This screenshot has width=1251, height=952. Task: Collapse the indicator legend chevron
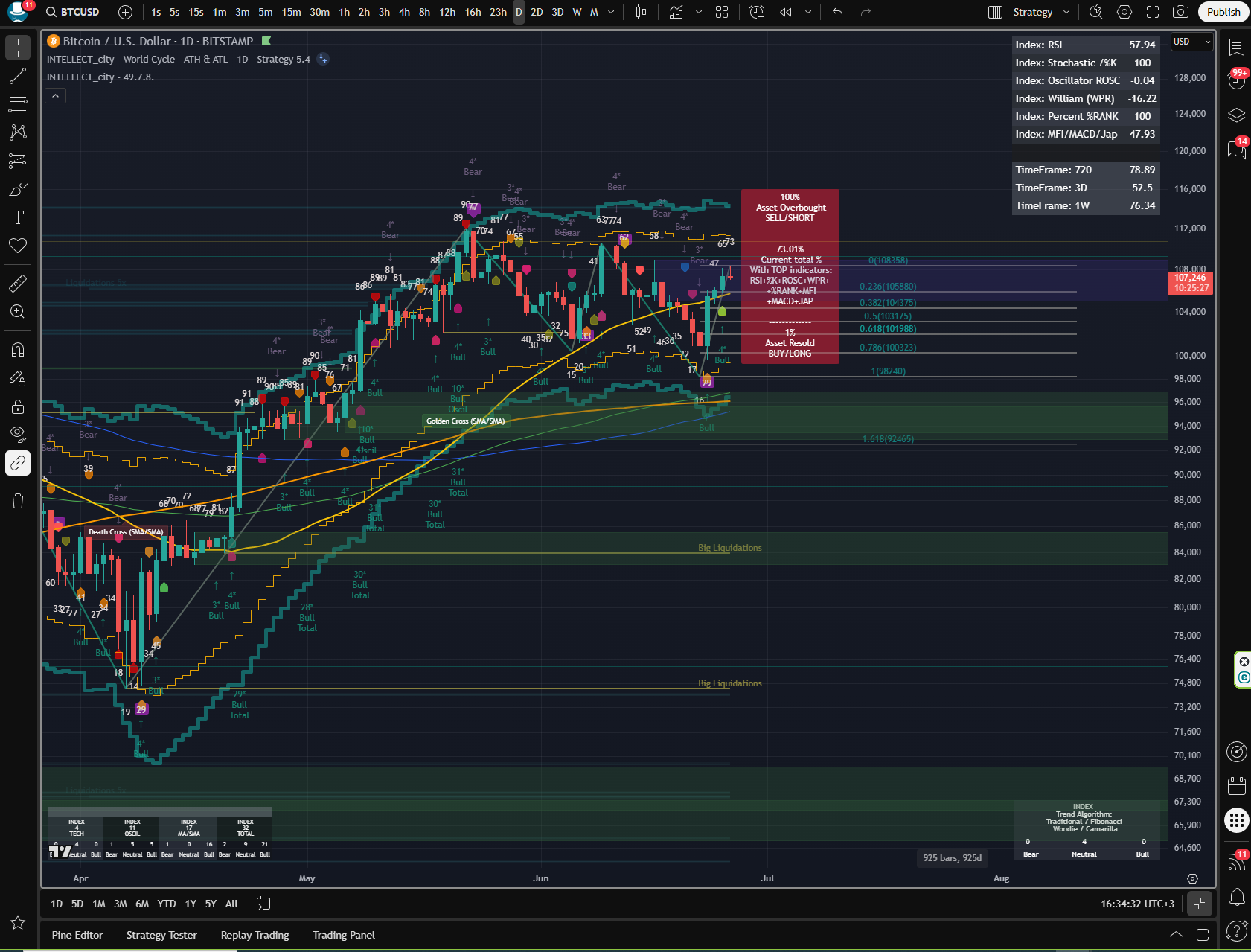[x=55, y=95]
